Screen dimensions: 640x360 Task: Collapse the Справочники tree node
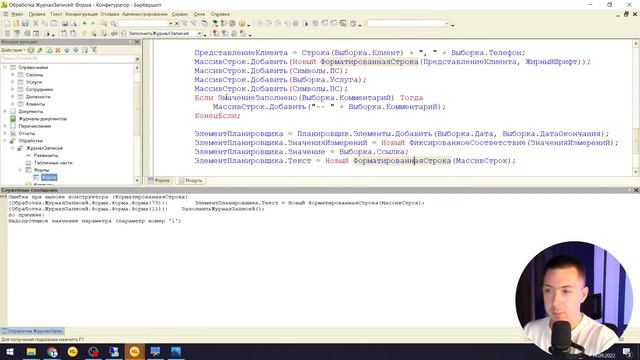click(x=5, y=67)
